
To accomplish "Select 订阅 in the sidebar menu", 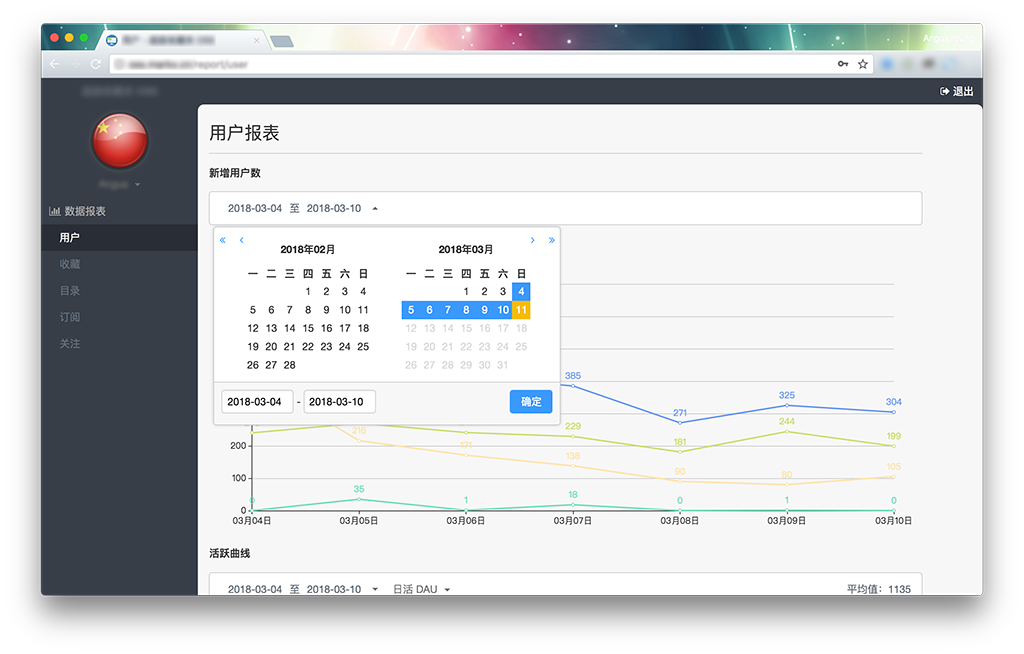I will click(x=70, y=317).
